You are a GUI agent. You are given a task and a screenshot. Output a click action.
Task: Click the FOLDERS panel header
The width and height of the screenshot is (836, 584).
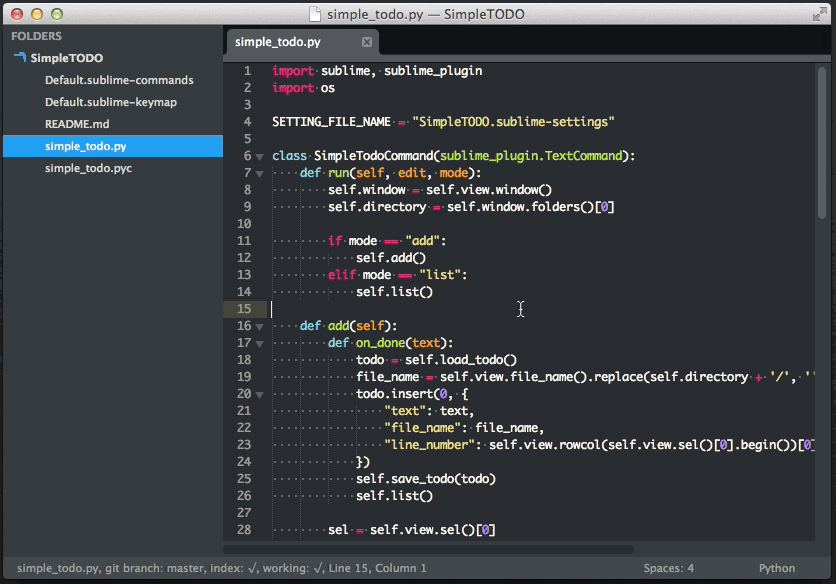point(37,36)
